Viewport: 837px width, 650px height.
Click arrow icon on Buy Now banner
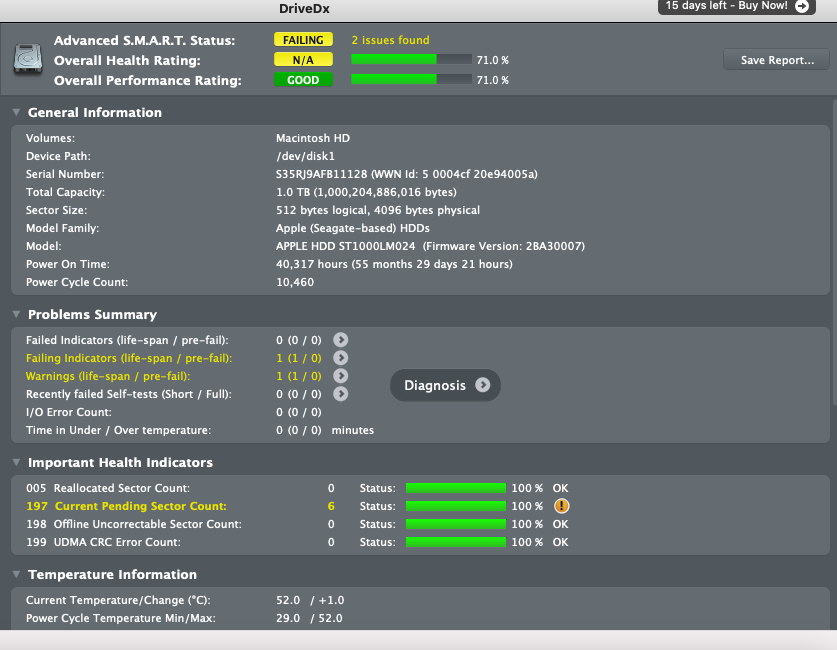(x=802, y=6)
